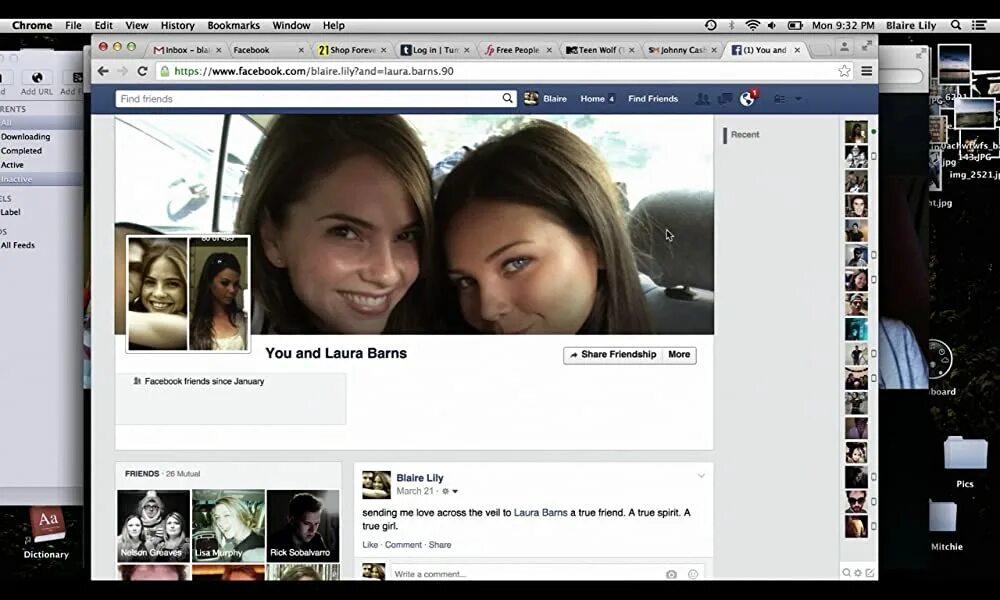Open Spotlight search in the menu bar

[x=955, y=26]
